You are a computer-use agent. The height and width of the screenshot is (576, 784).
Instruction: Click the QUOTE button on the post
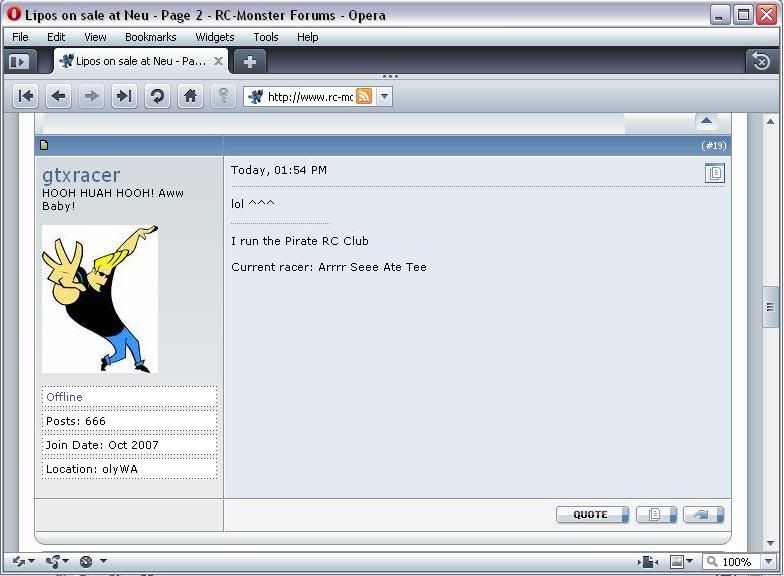tap(591, 515)
